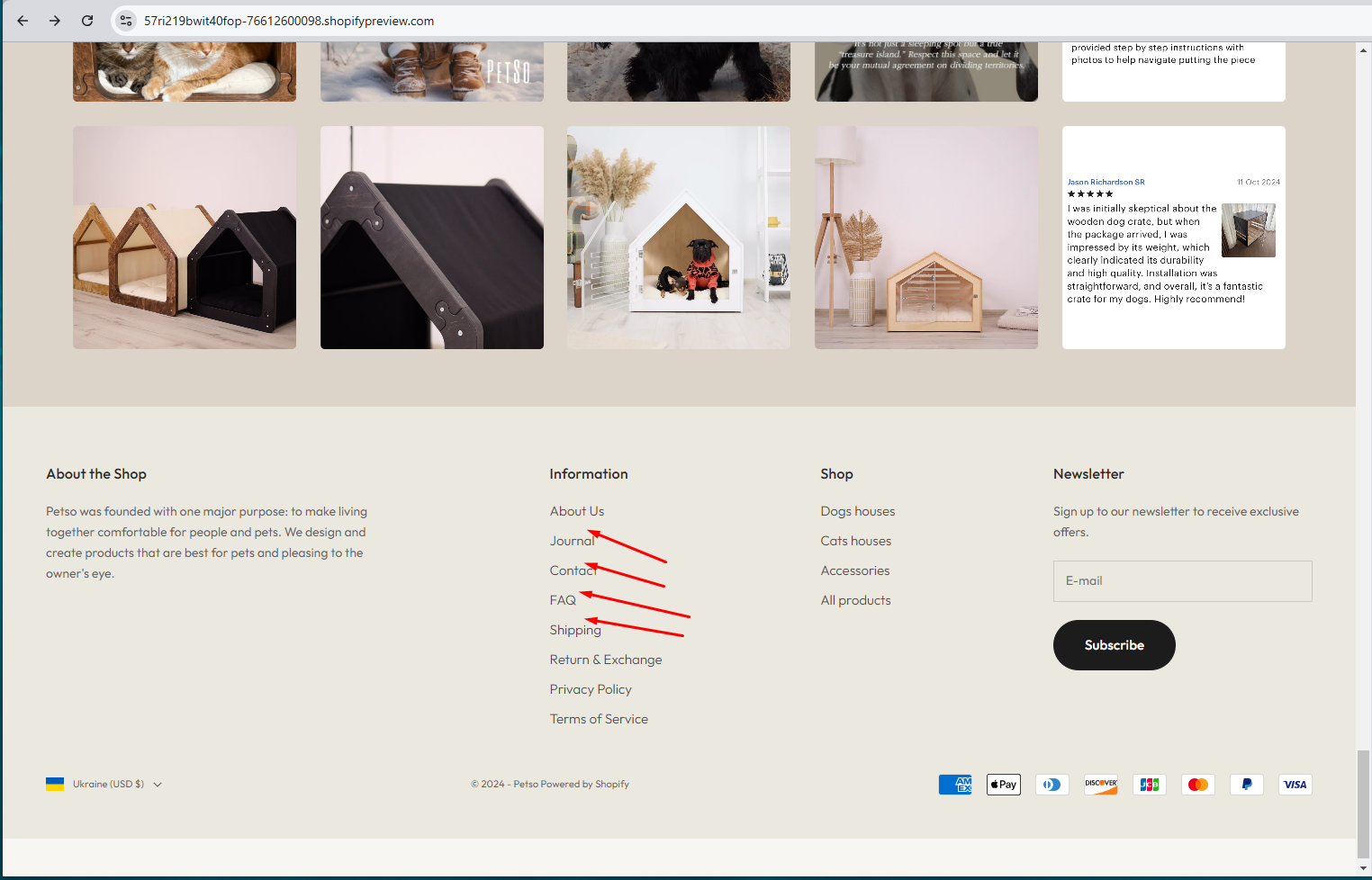Open the Cats houses shop link
This screenshot has height=880, width=1372.
point(856,541)
